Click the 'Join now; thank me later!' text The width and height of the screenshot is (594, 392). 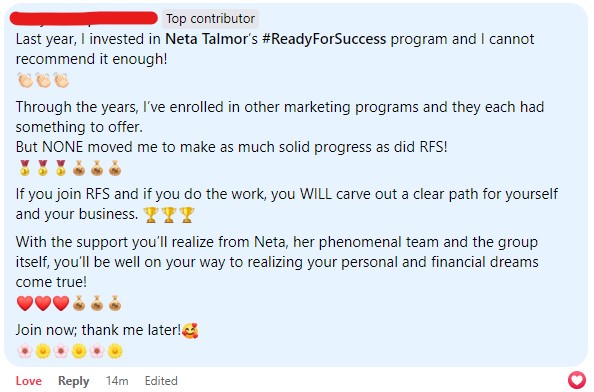pyautogui.click(x=98, y=330)
